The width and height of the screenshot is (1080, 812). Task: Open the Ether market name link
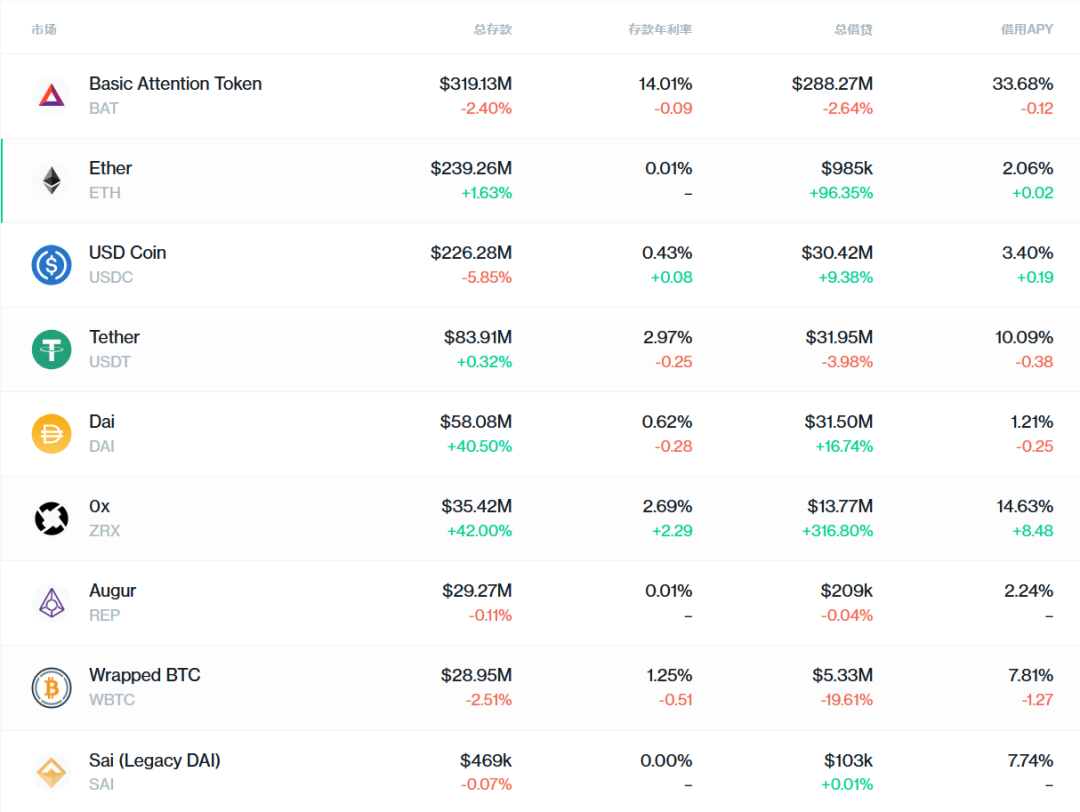[110, 168]
